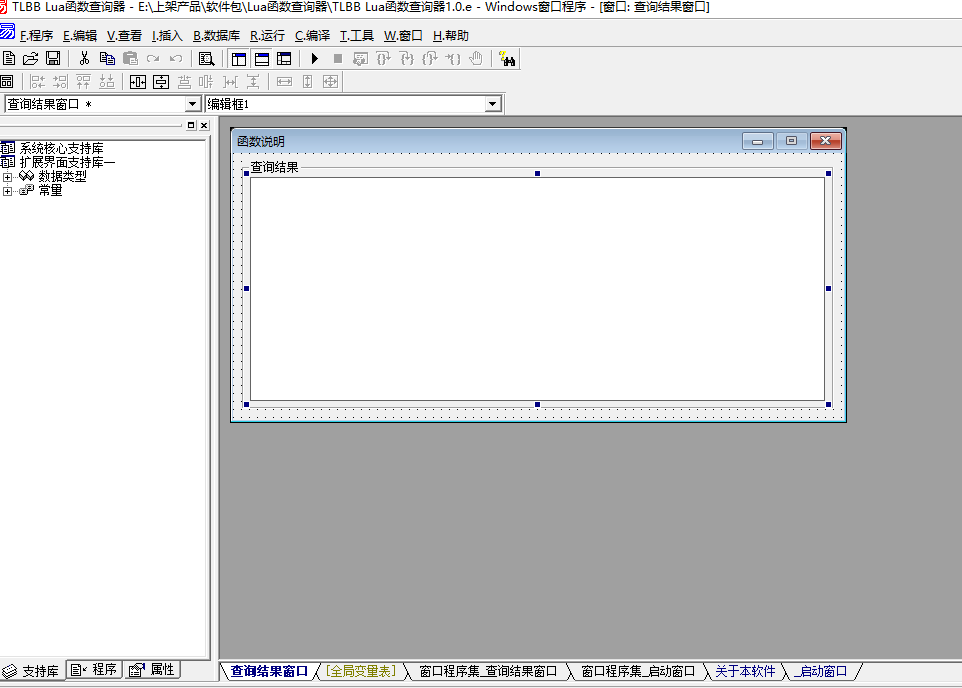Click inside the 查询结果 edit box
Screen dimensions: 962x688
pyautogui.click(x=536, y=289)
